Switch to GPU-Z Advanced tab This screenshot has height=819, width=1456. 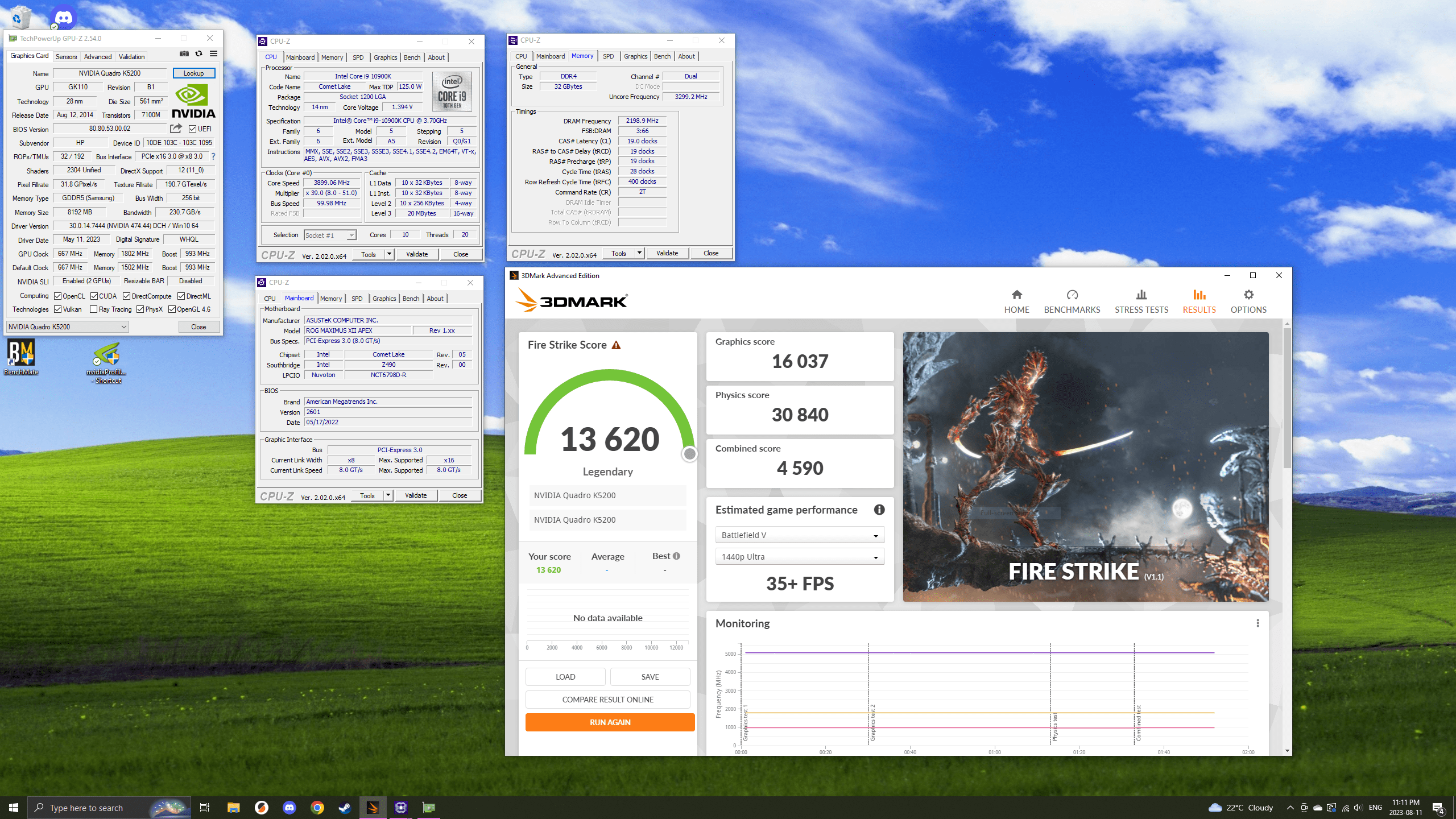[x=98, y=56]
